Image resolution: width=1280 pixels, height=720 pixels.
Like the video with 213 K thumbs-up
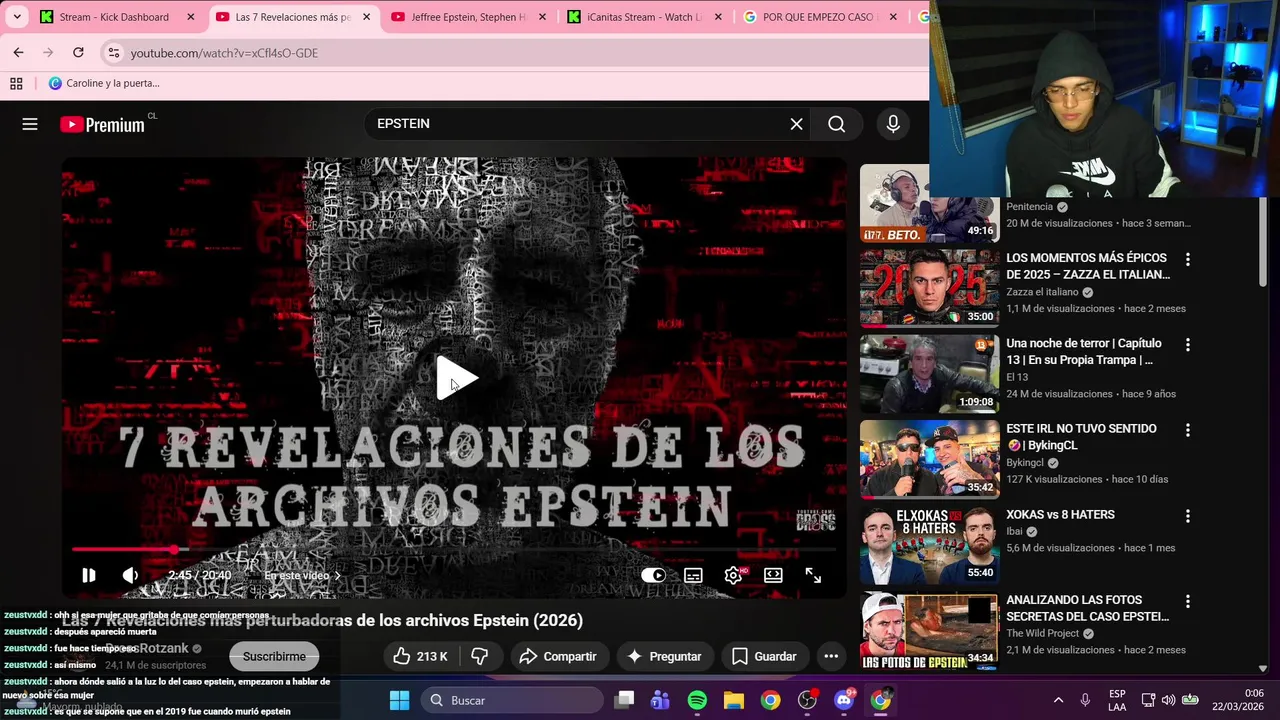[x=420, y=656]
